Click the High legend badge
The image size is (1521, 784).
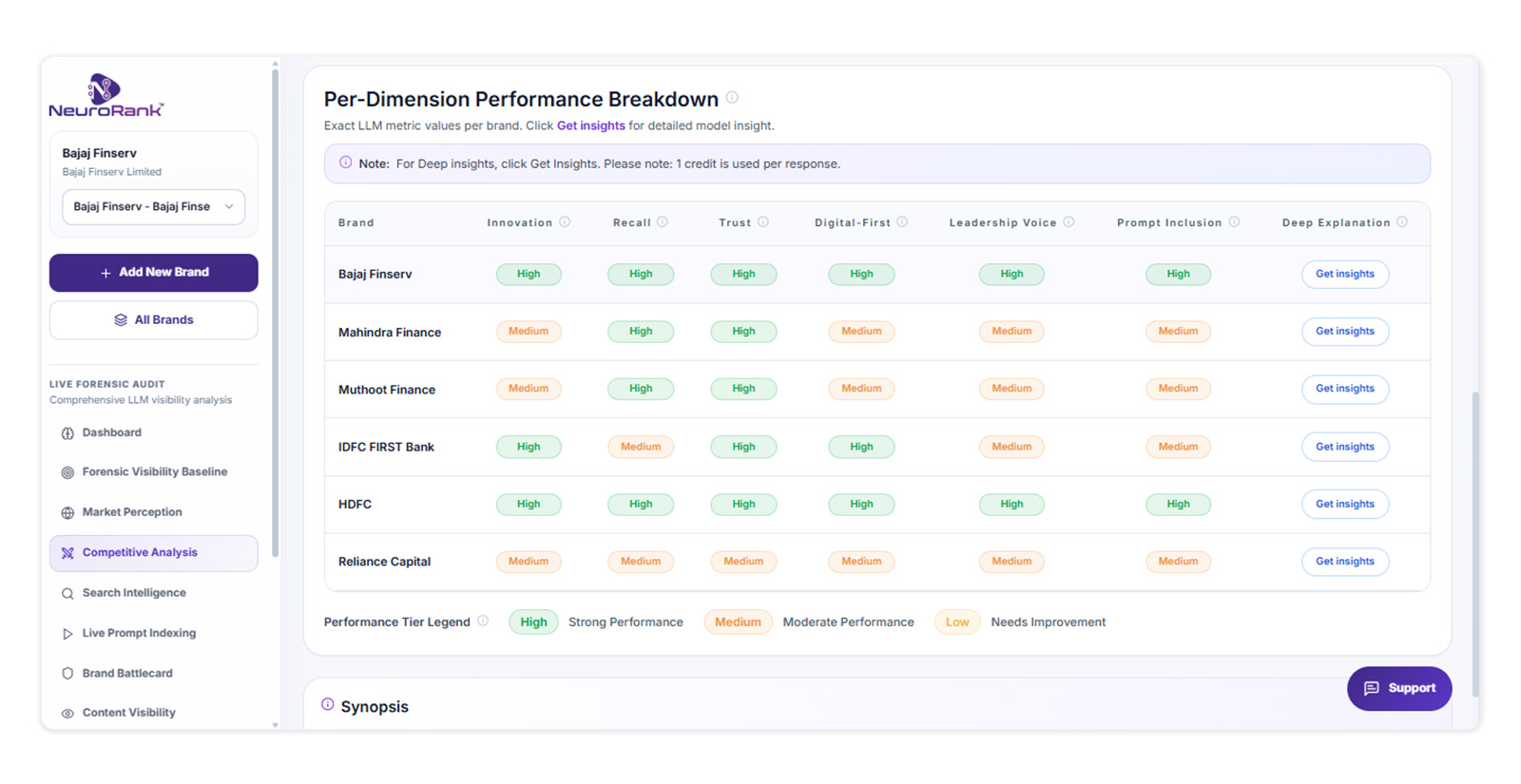pos(533,622)
